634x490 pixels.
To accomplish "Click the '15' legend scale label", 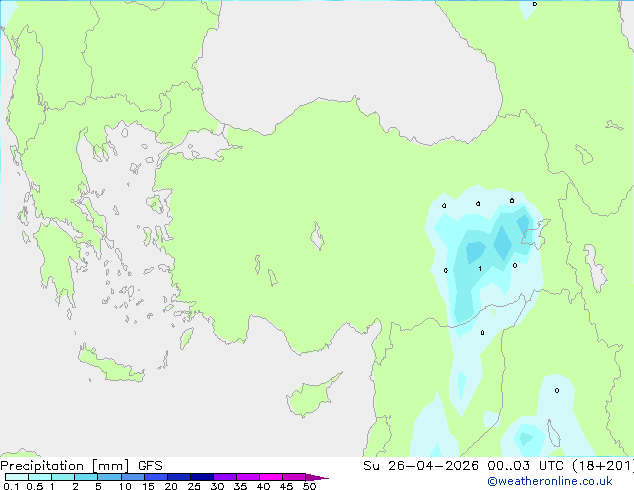I will [x=148, y=486].
